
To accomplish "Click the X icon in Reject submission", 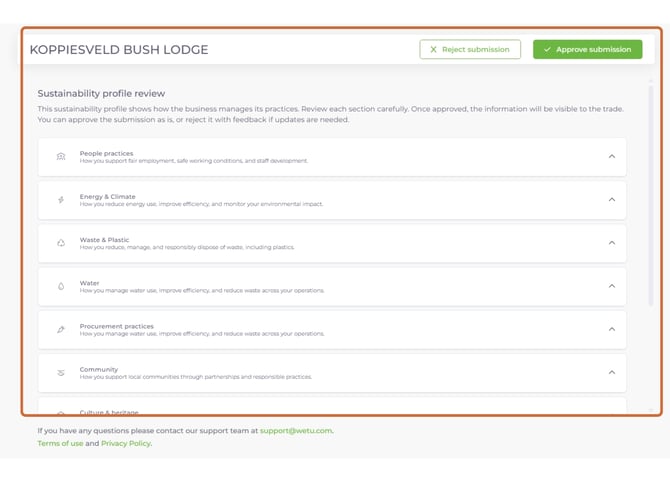I will (433, 50).
